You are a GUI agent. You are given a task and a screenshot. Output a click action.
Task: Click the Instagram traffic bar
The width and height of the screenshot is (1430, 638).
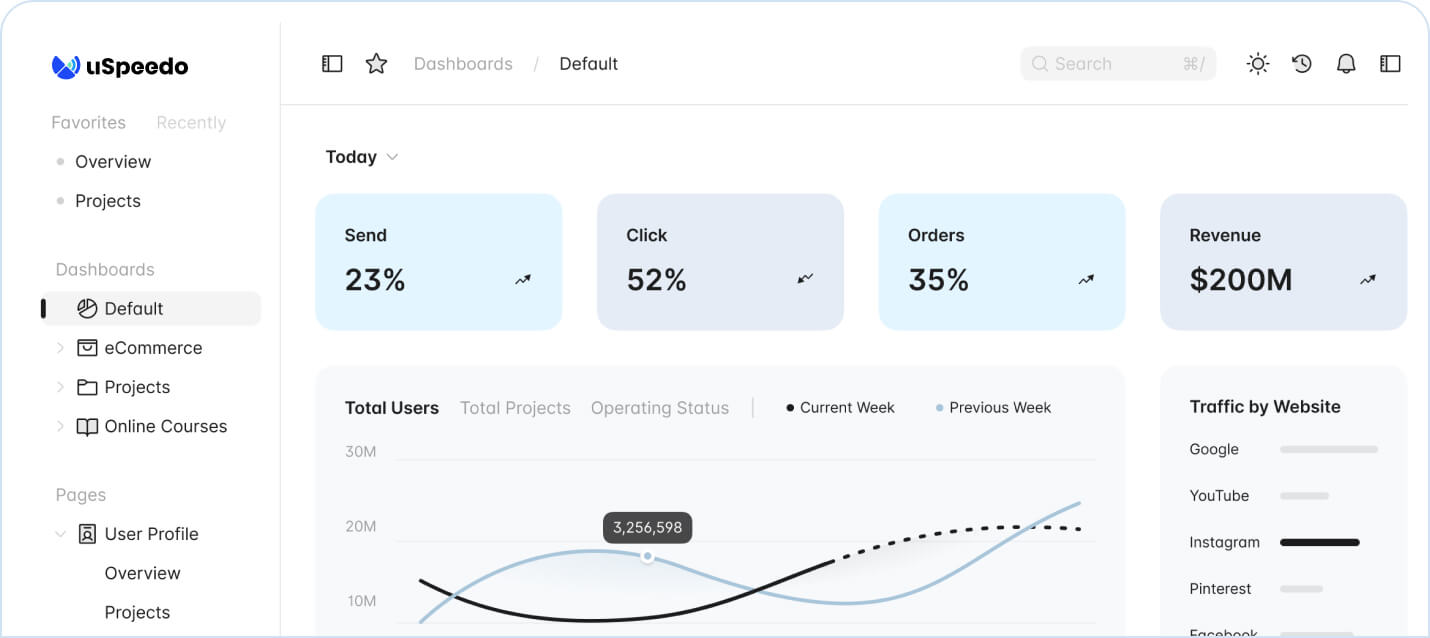(x=1319, y=542)
